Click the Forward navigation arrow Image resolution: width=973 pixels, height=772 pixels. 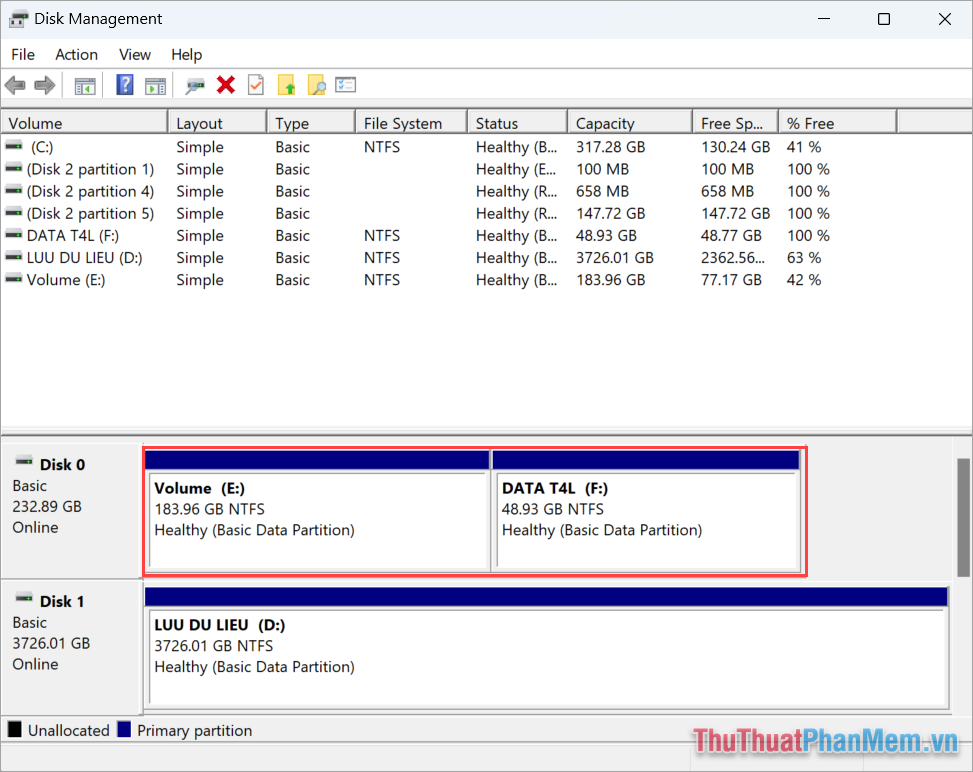click(x=45, y=85)
